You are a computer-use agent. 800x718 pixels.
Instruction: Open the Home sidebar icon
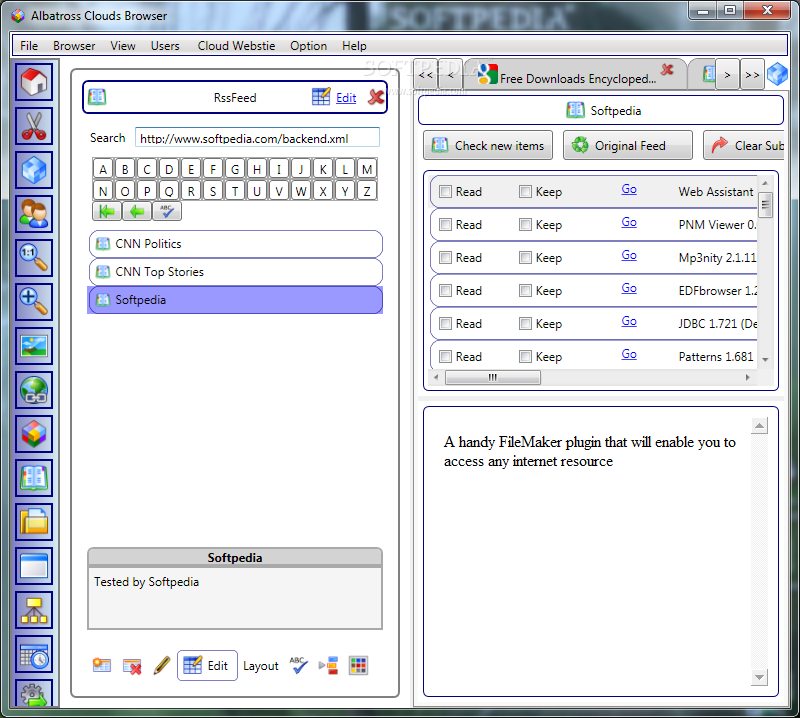34,82
